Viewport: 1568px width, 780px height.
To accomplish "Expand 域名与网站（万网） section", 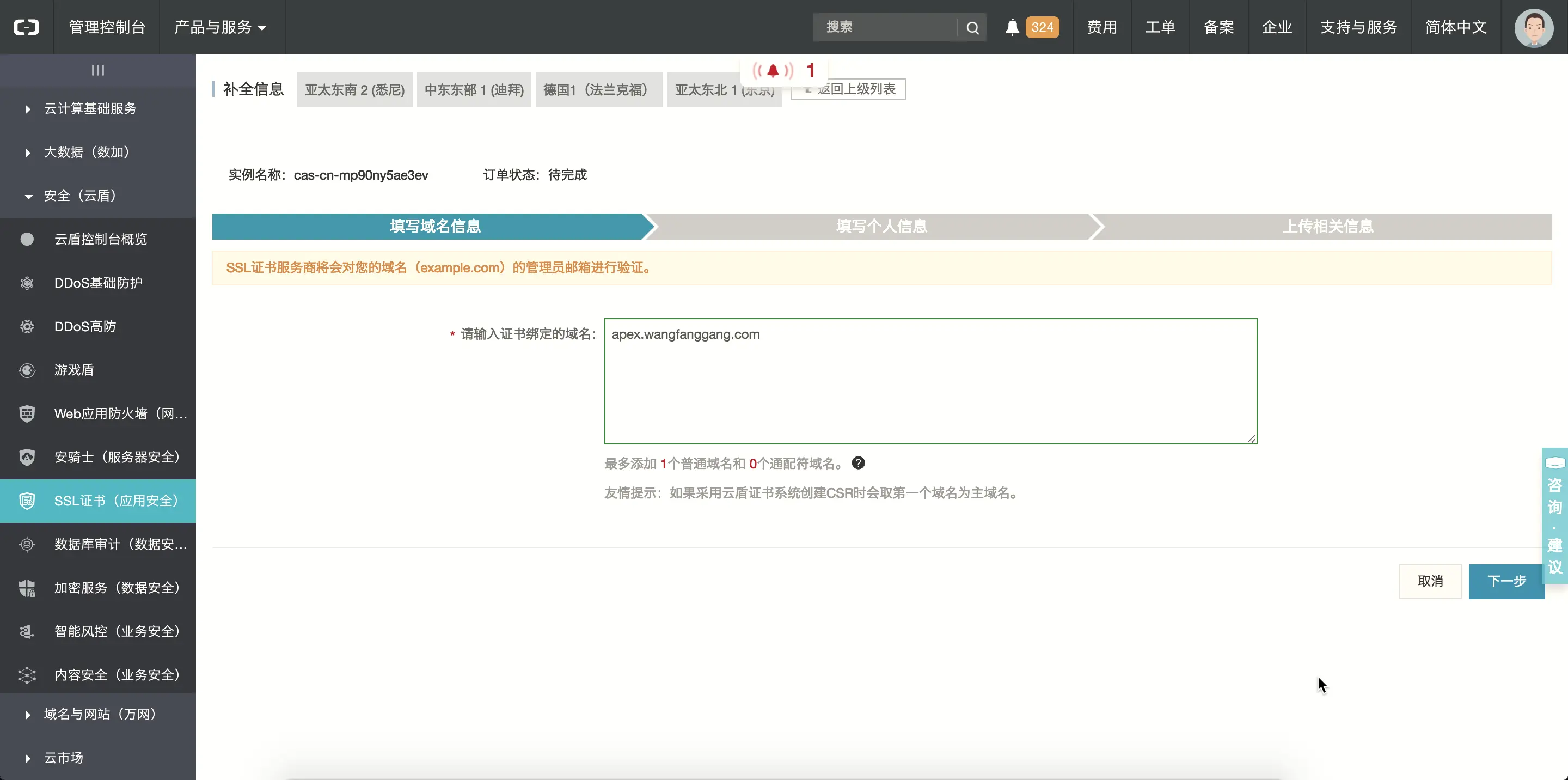I will 100,714.
